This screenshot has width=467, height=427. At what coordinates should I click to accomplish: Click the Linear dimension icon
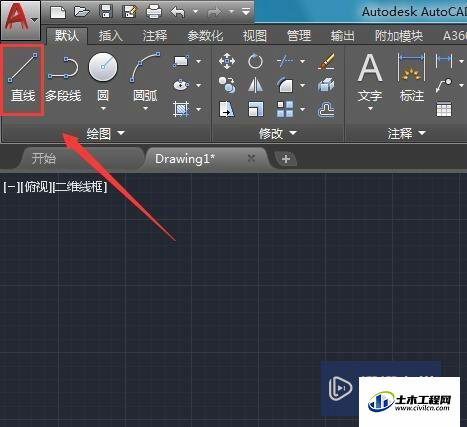point(444,61)
